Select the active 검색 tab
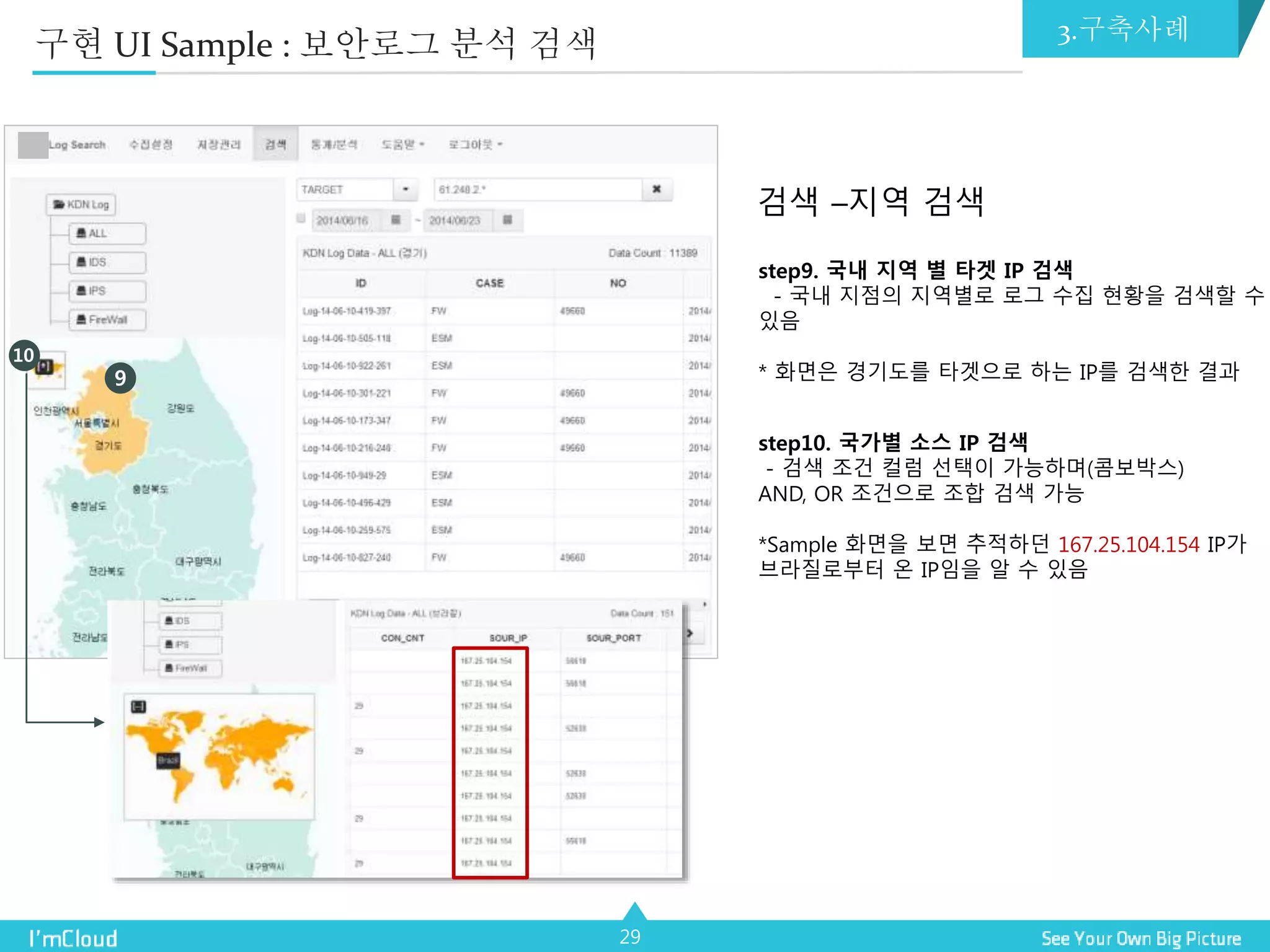This screenshot has height=952, width=1270. click(x=275, y=144)
